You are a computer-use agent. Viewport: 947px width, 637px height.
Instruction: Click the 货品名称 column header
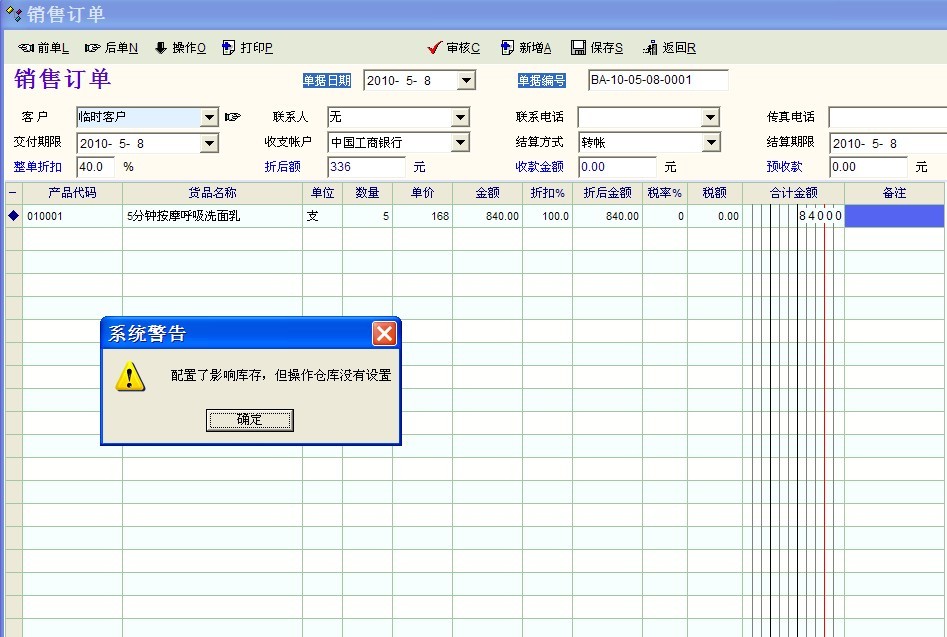tap(212, 193)
